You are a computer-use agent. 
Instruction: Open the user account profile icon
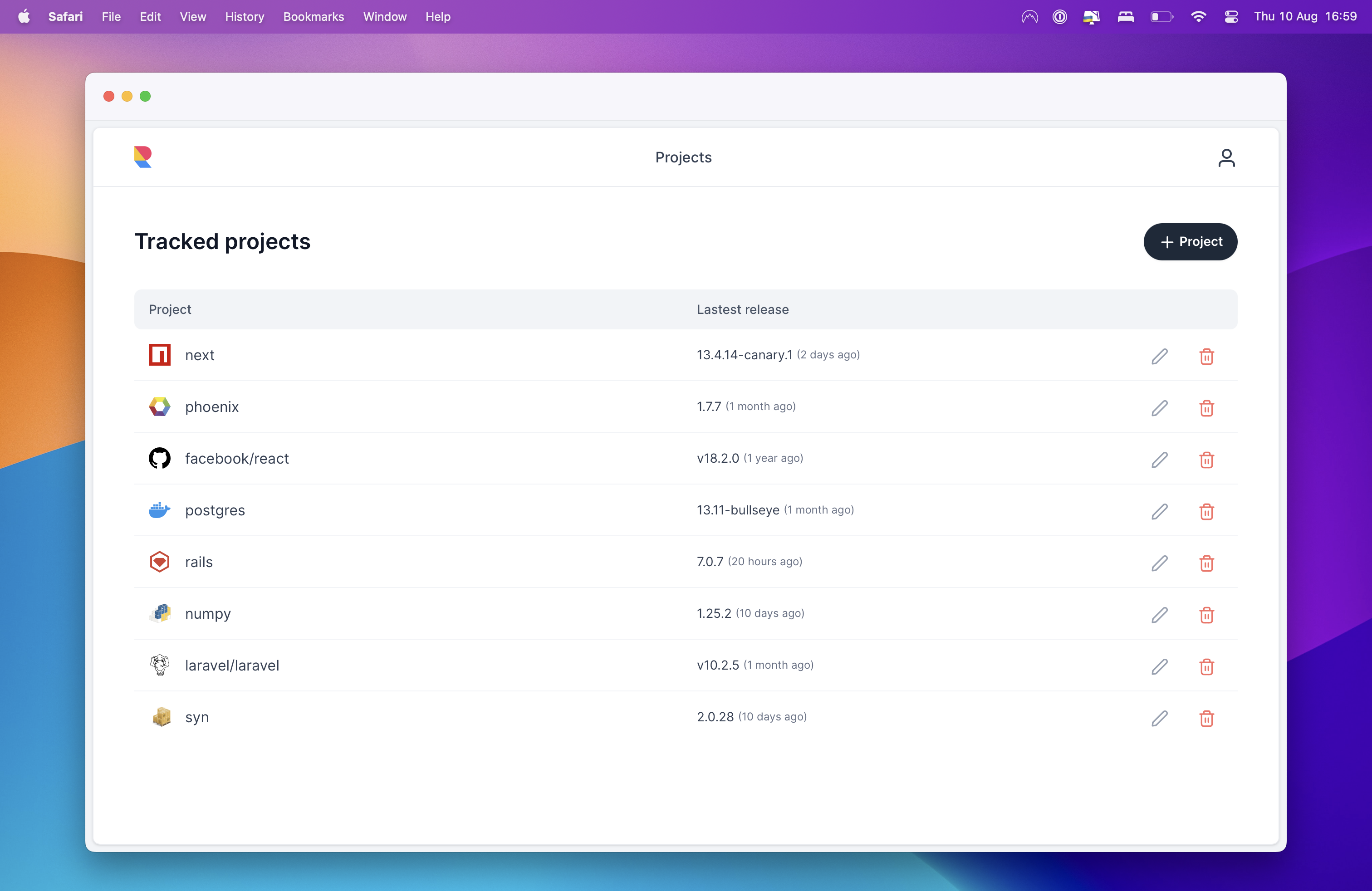1226,157
